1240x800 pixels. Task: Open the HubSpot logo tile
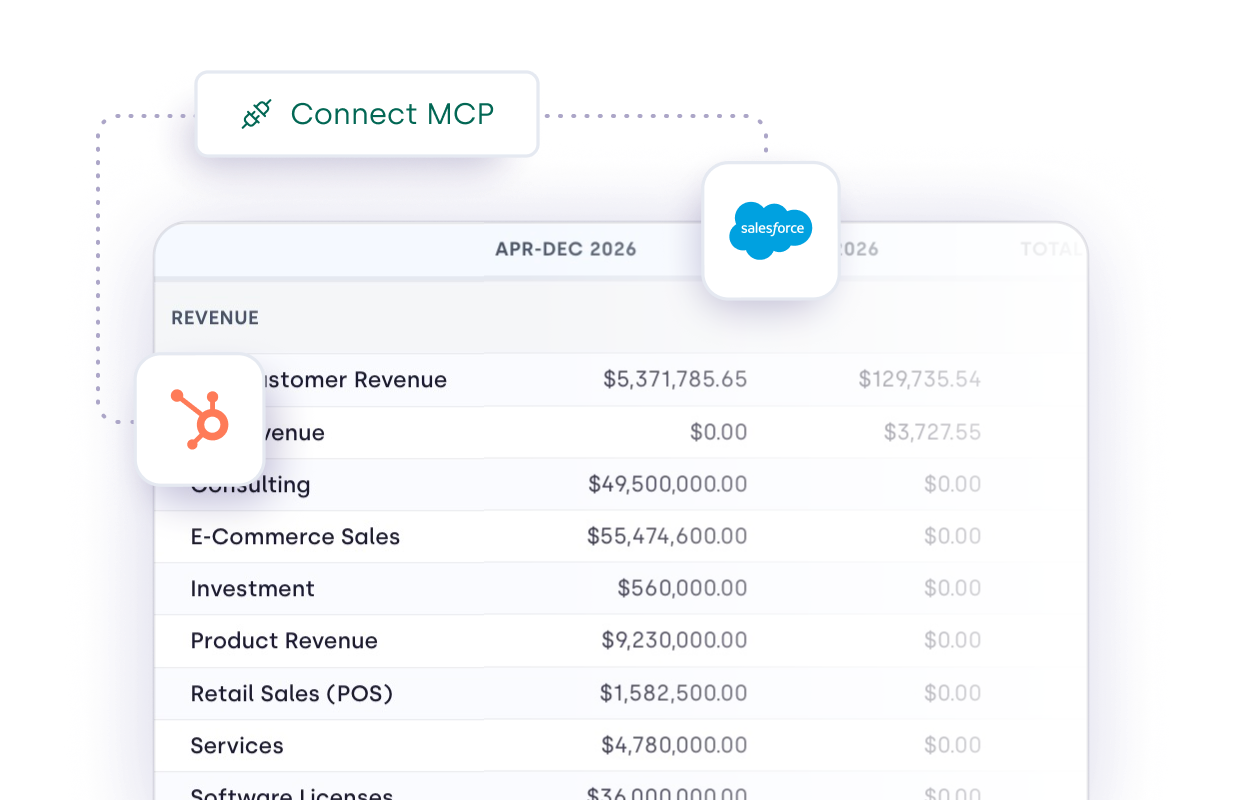[x=200, y=418]
